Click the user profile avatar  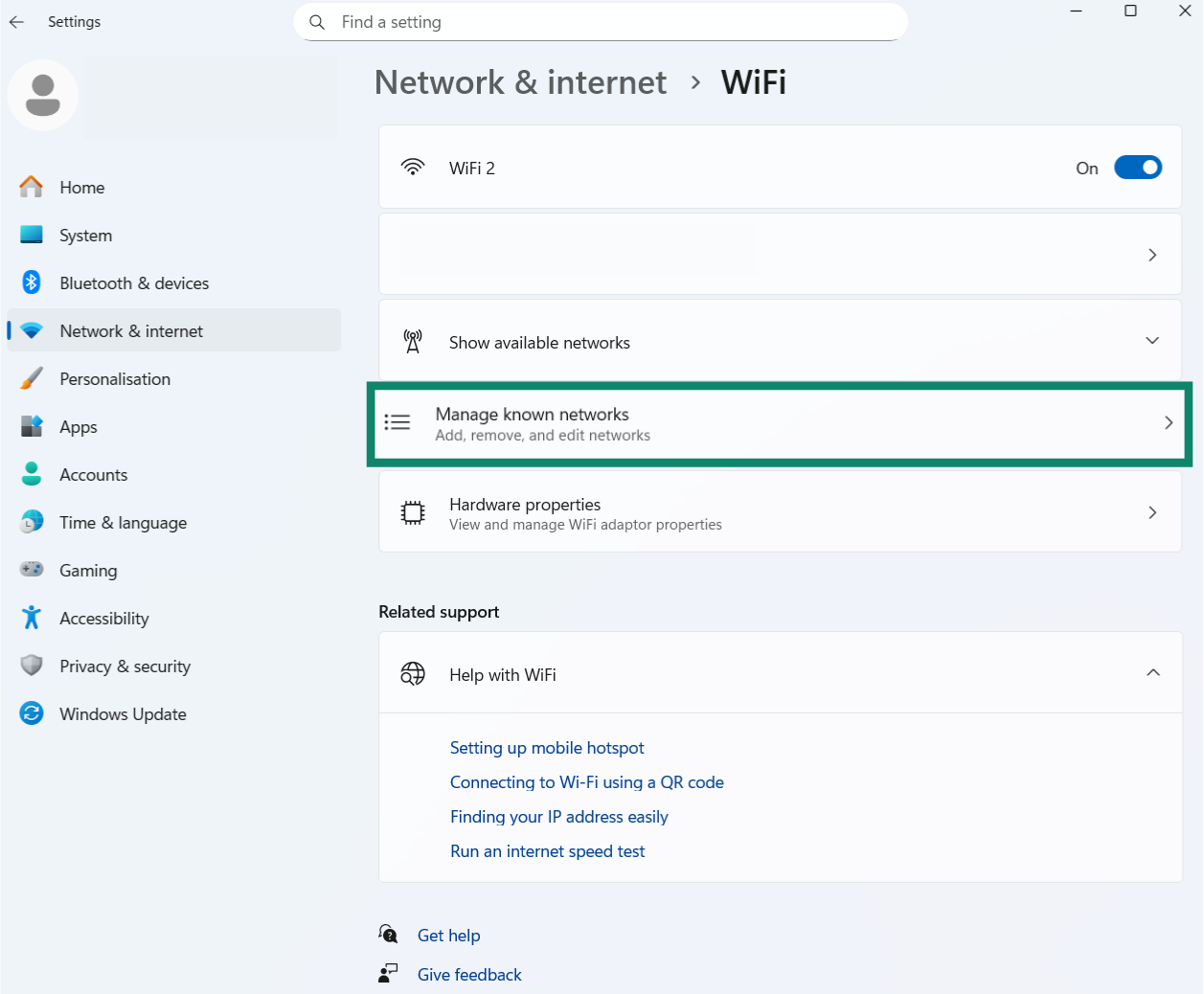point(43,95)
